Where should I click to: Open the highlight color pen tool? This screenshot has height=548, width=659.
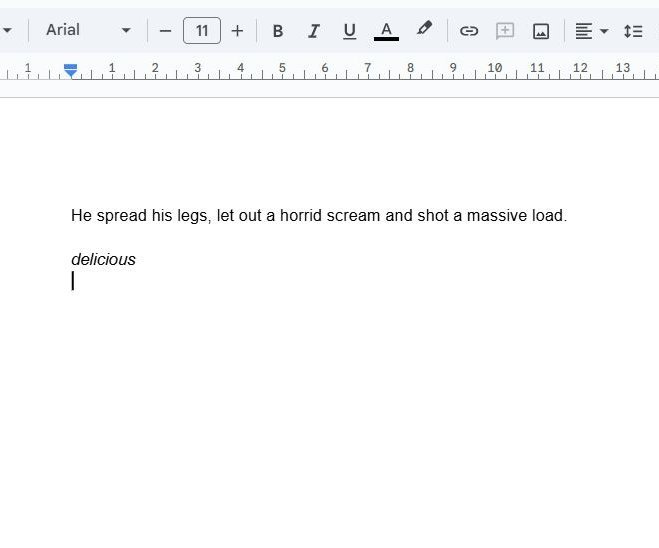424,29
